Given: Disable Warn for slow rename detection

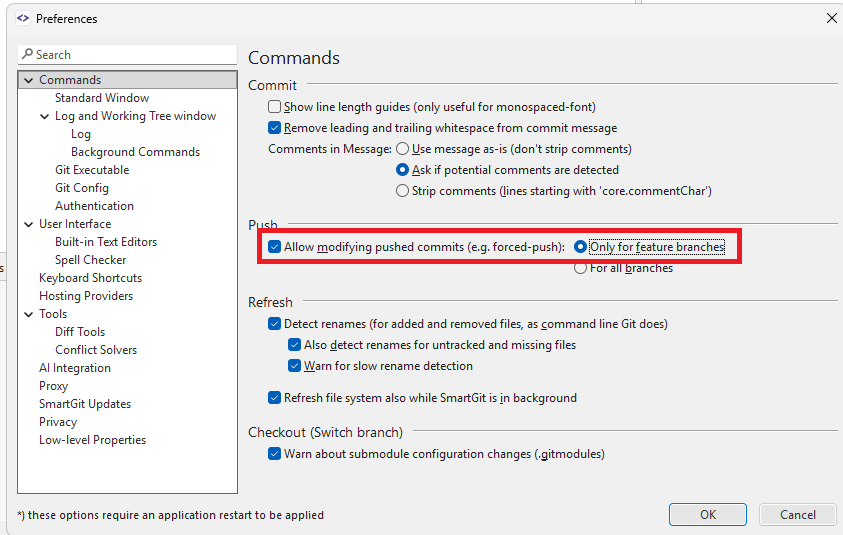Looking at the screenshot, I should point(295,366).
